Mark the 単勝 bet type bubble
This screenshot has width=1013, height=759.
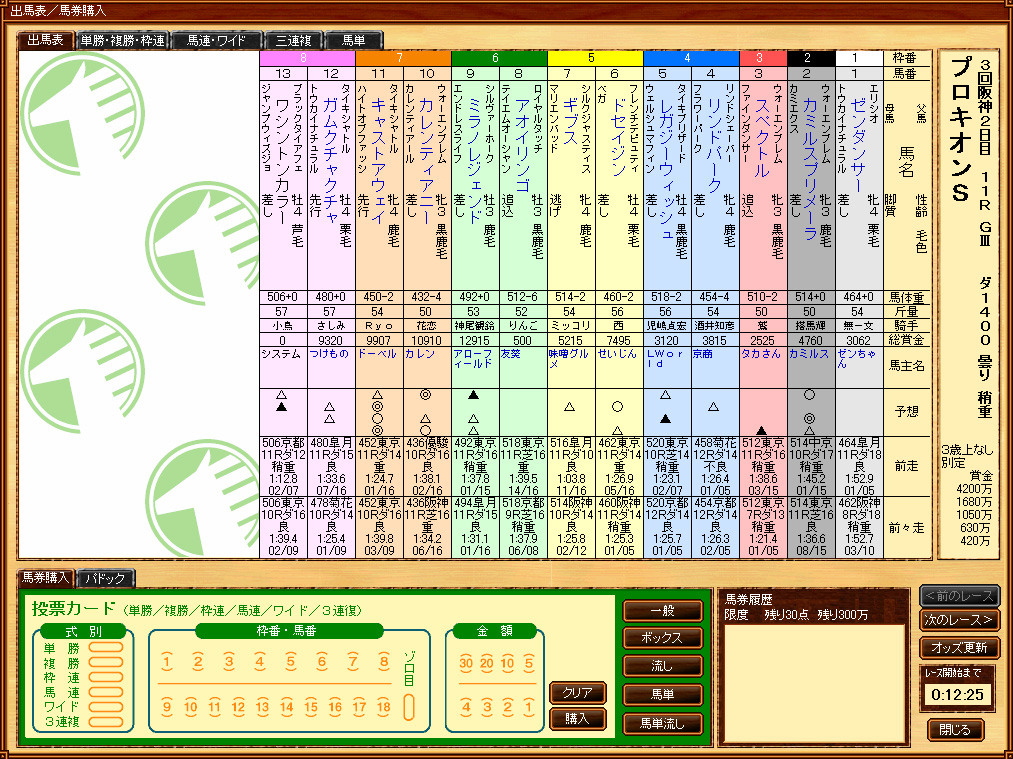click(106, 647)
